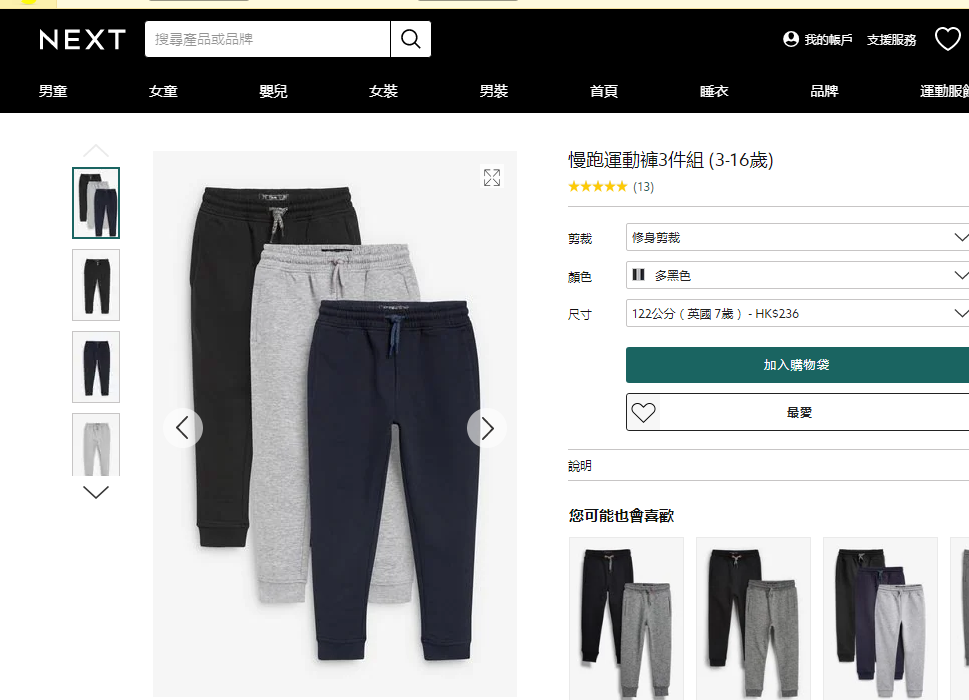
Task: Open the 顏色 colour dropdown
Action: 797,275
